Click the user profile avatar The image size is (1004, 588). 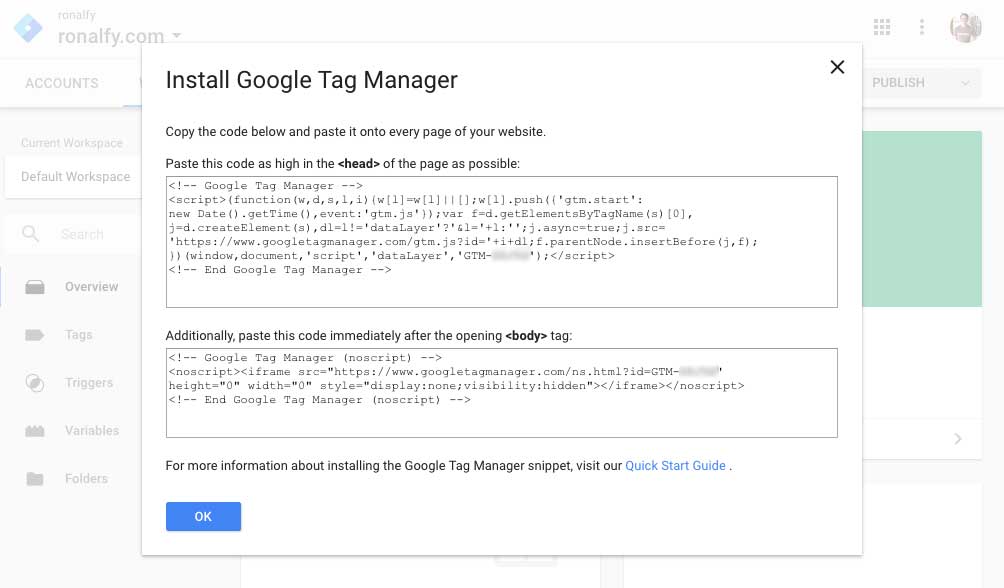click(x=966, y=27)
